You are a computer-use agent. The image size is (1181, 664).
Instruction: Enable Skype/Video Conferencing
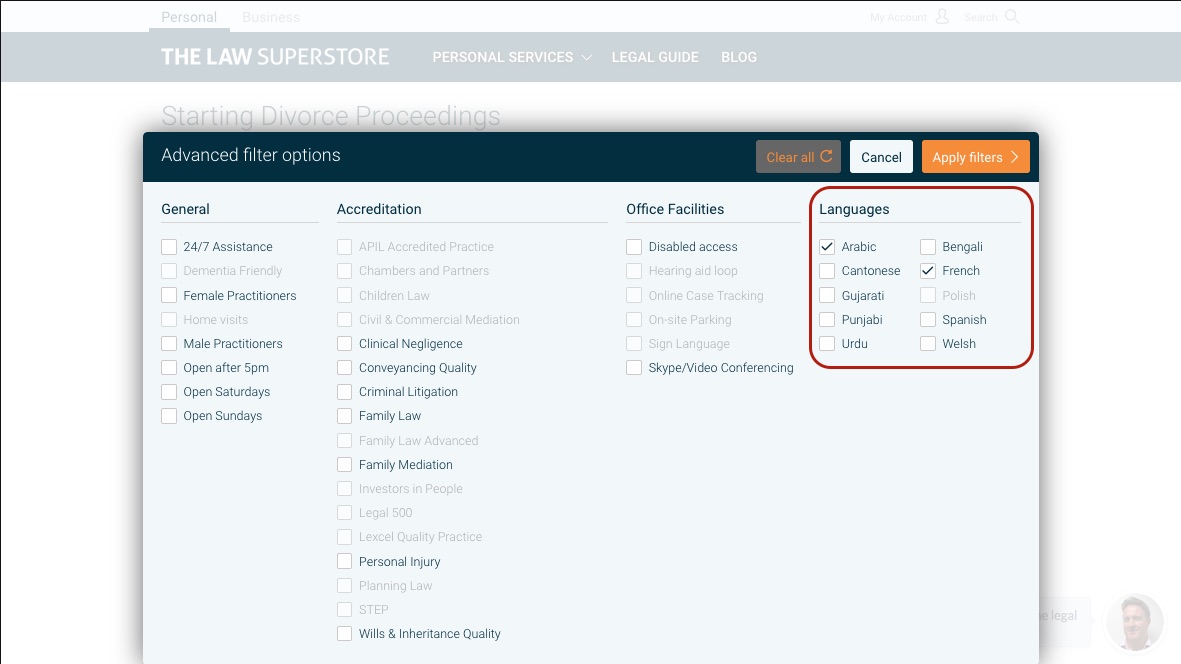click(x=634, y=367)
